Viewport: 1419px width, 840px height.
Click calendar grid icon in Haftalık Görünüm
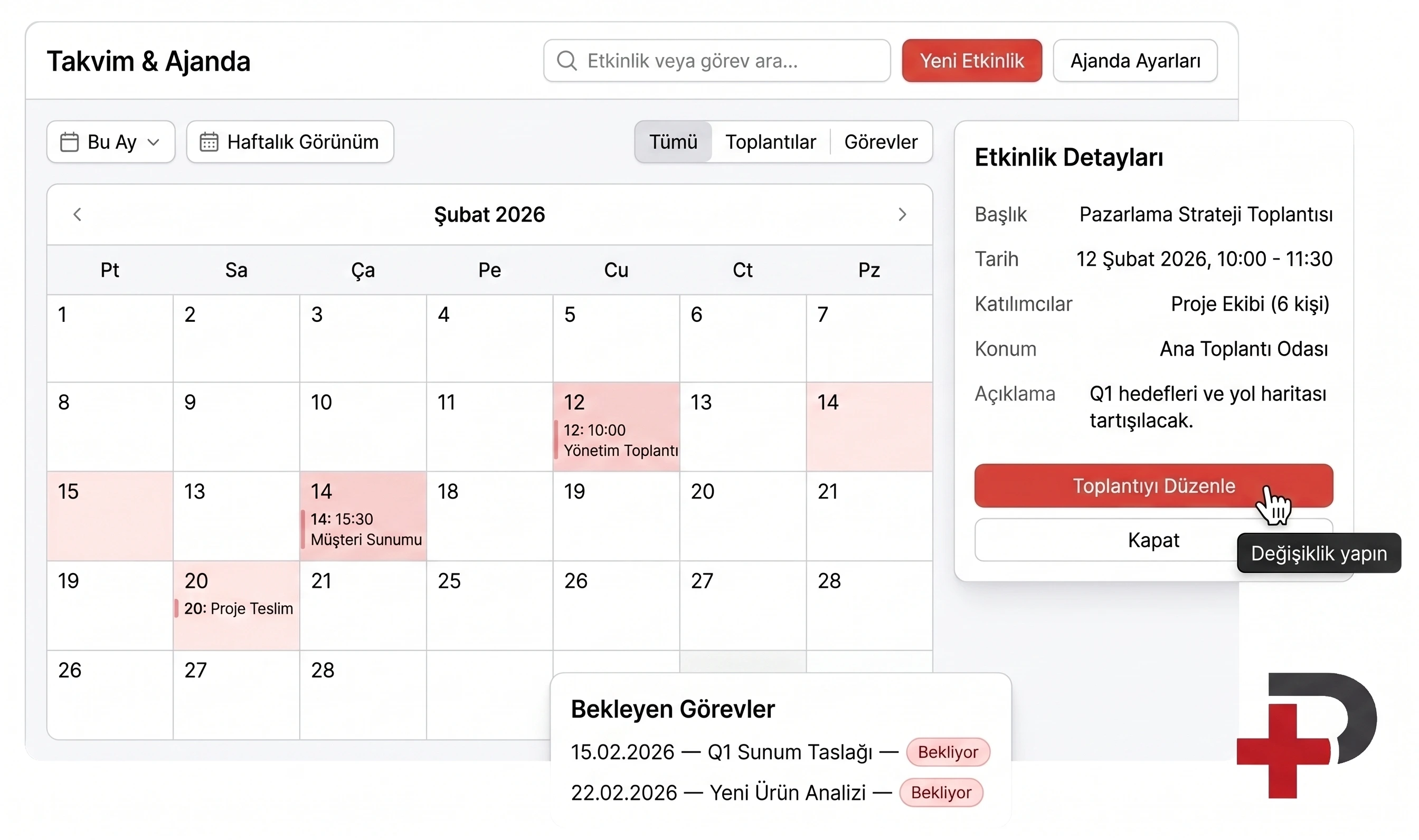[209, 141]
